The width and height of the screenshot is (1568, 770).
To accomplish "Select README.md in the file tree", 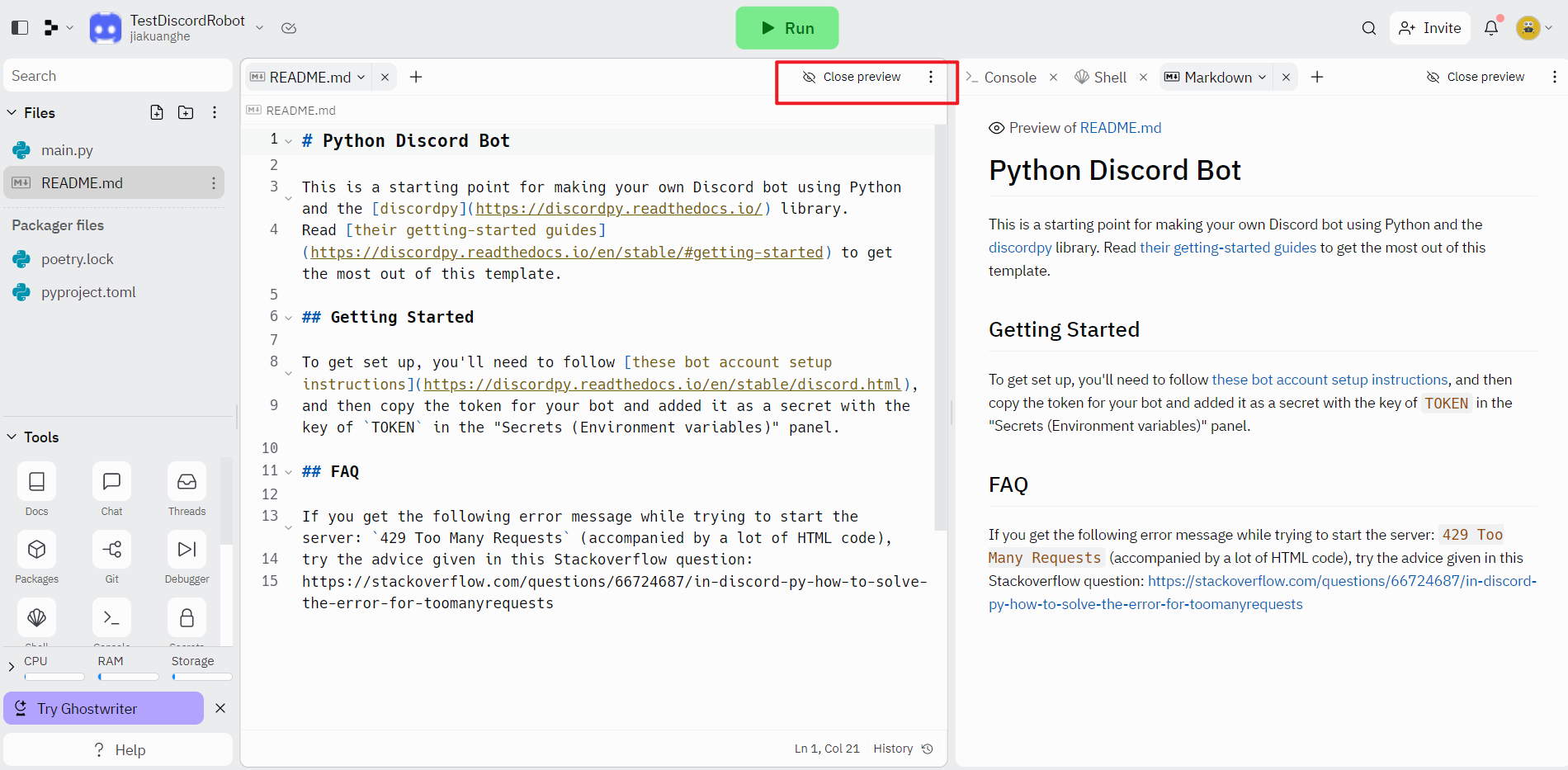I will (114, 183).
